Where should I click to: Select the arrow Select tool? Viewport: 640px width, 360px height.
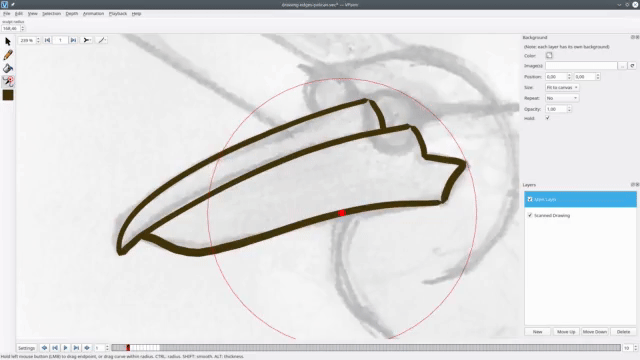[8, 41]
